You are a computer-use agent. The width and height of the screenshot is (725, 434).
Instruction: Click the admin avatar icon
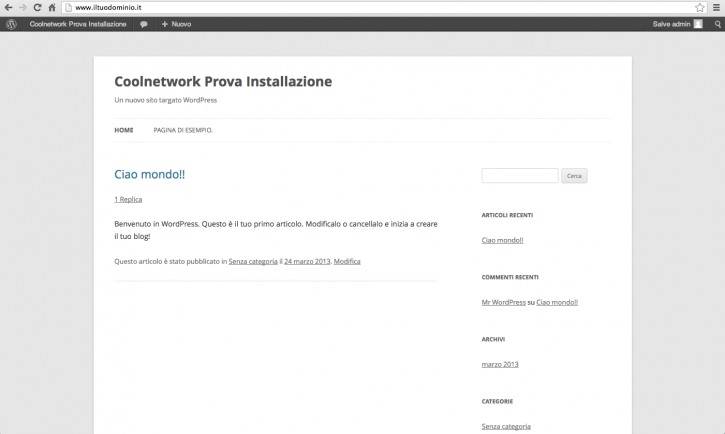point(698,24)
